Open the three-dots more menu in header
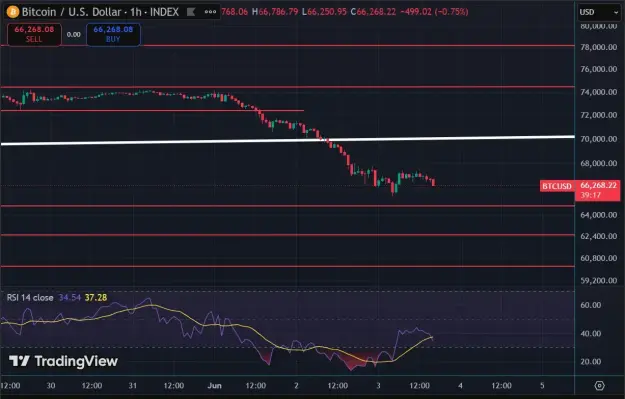 click(x=210, y=12)
